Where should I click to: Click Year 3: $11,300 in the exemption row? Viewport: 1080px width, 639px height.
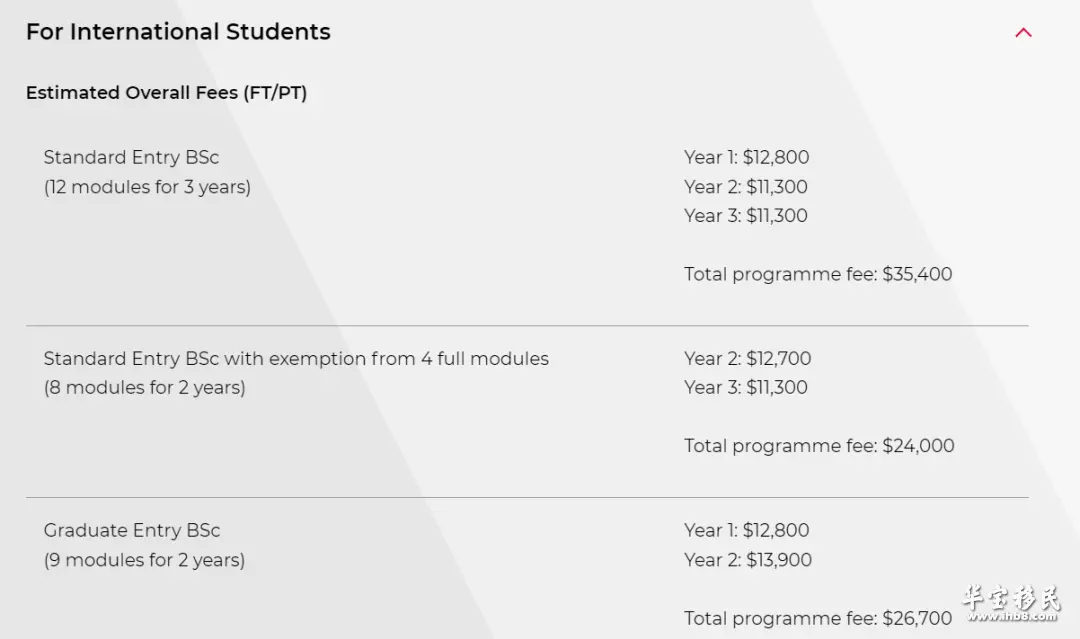[x=746, y=387]
